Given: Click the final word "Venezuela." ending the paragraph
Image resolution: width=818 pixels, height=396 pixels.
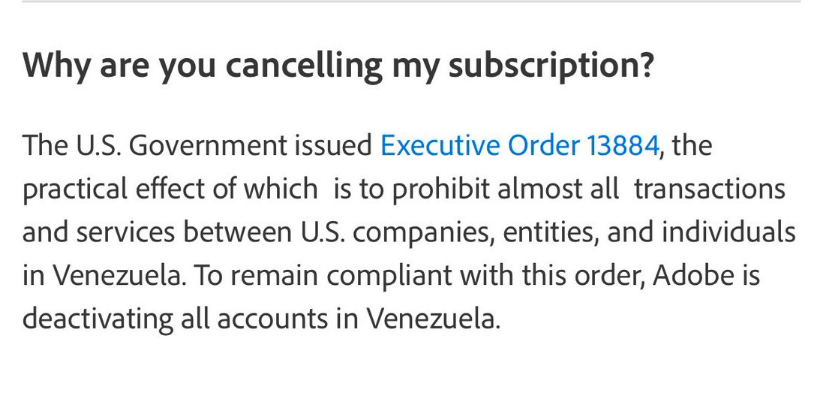Looking at the screenshot, I should (432, 318).
